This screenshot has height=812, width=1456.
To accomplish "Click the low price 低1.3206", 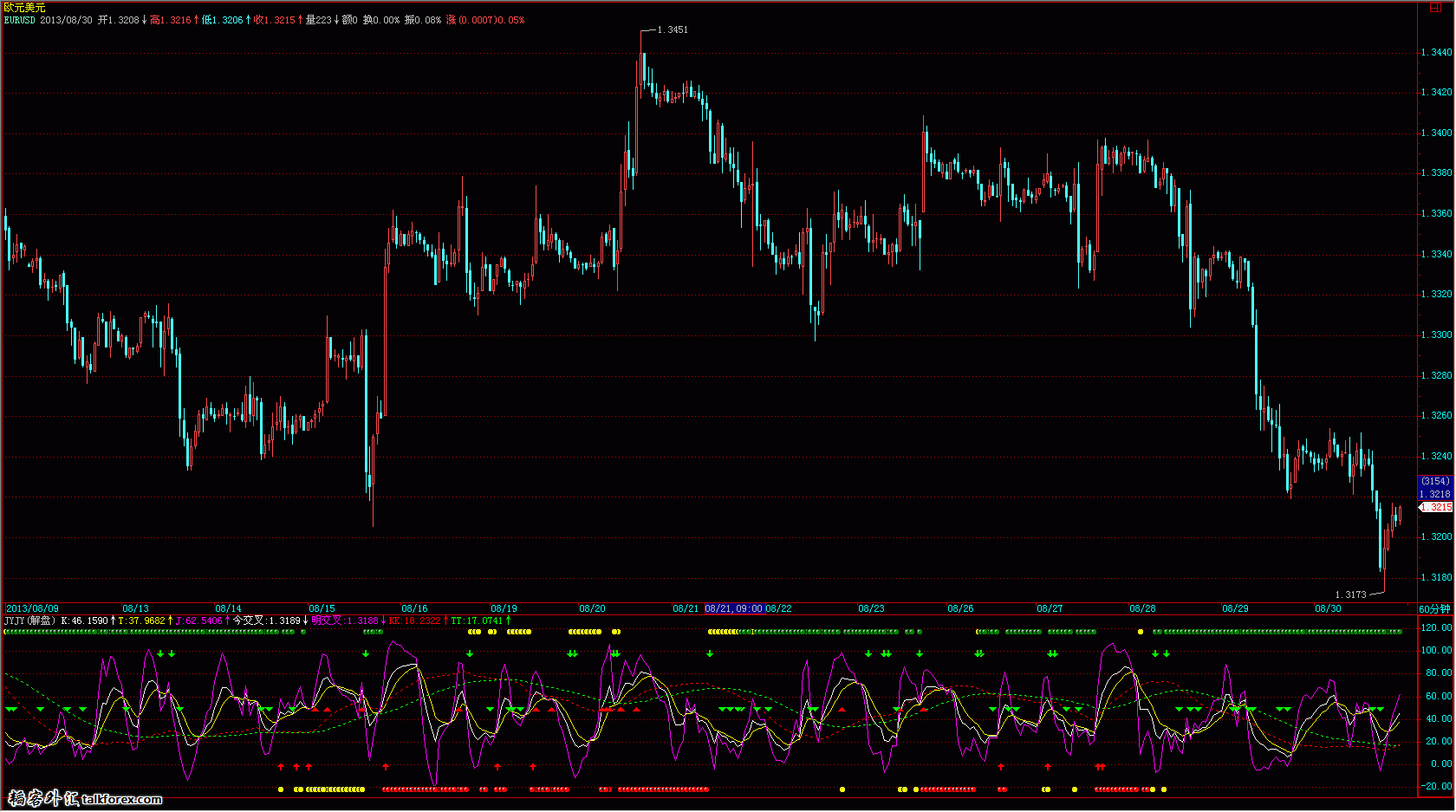I will click(x=222, y=20).
